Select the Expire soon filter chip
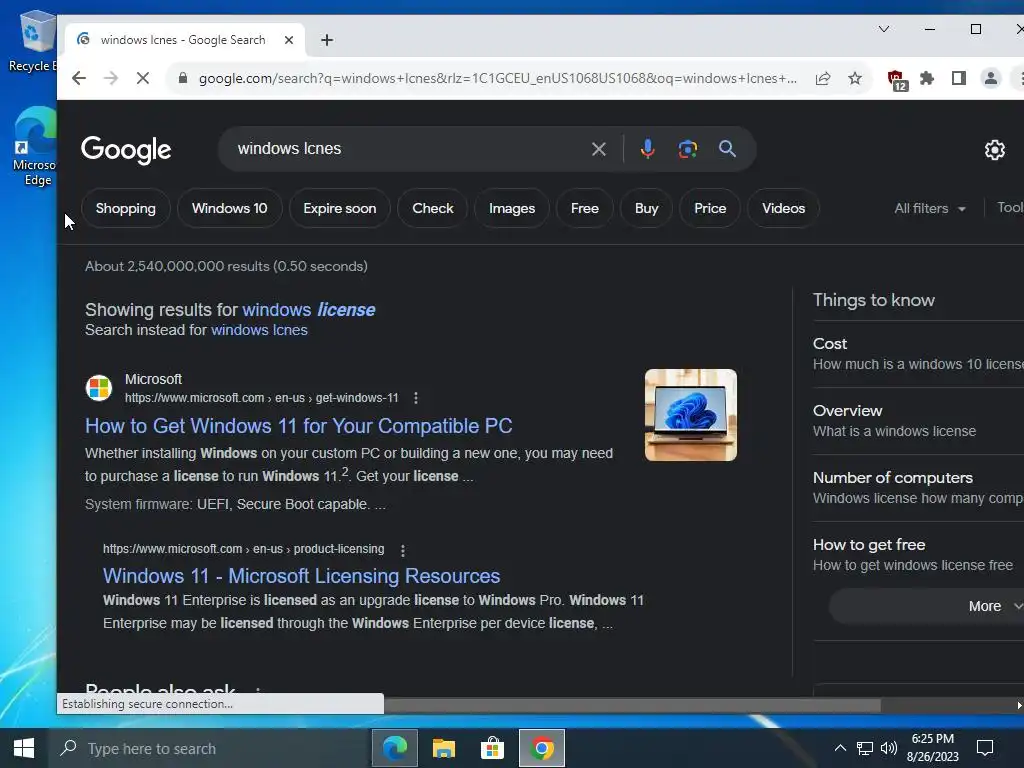The height and width of the screenshot is (768, 1024). 340,208
